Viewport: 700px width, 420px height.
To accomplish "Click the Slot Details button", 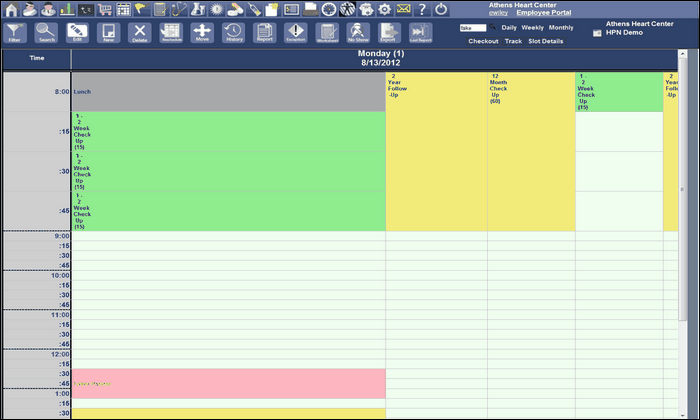I will (546, 41).
